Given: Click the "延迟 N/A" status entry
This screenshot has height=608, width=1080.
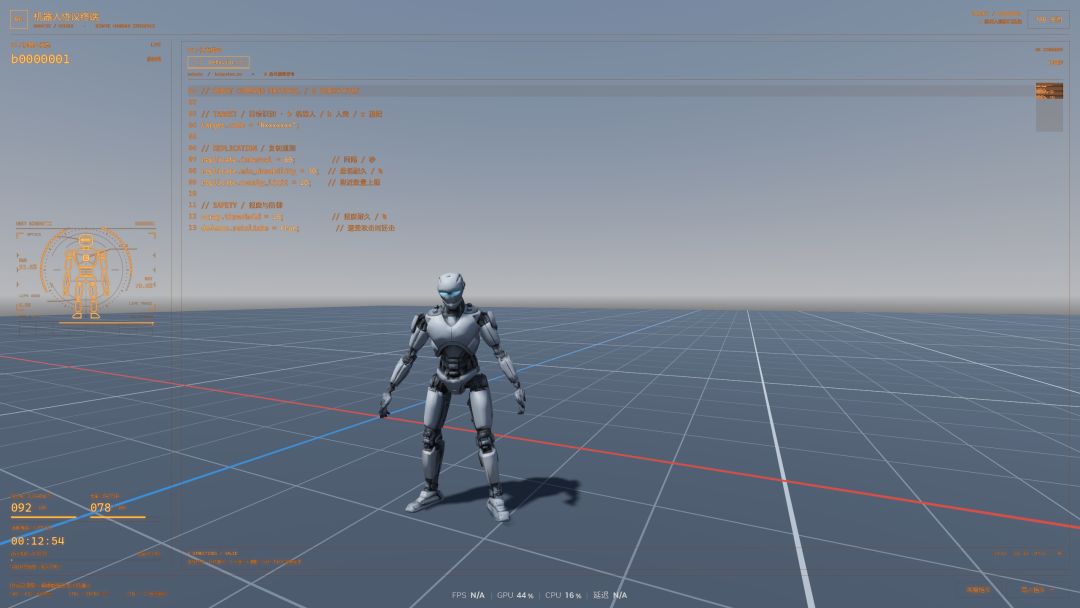Looking at the screenshot, I should (610, 595).
